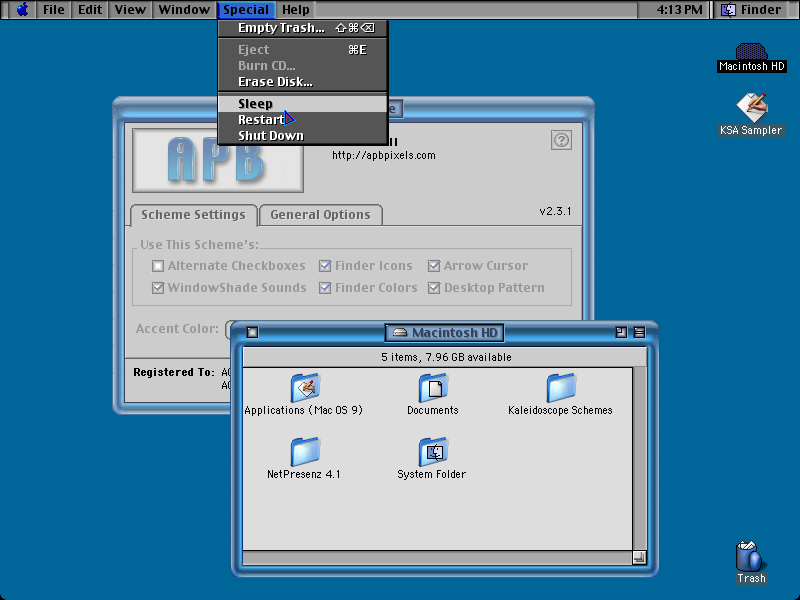
Task: Select the KSA Sampler desktop icon
Action: (751, 114)
